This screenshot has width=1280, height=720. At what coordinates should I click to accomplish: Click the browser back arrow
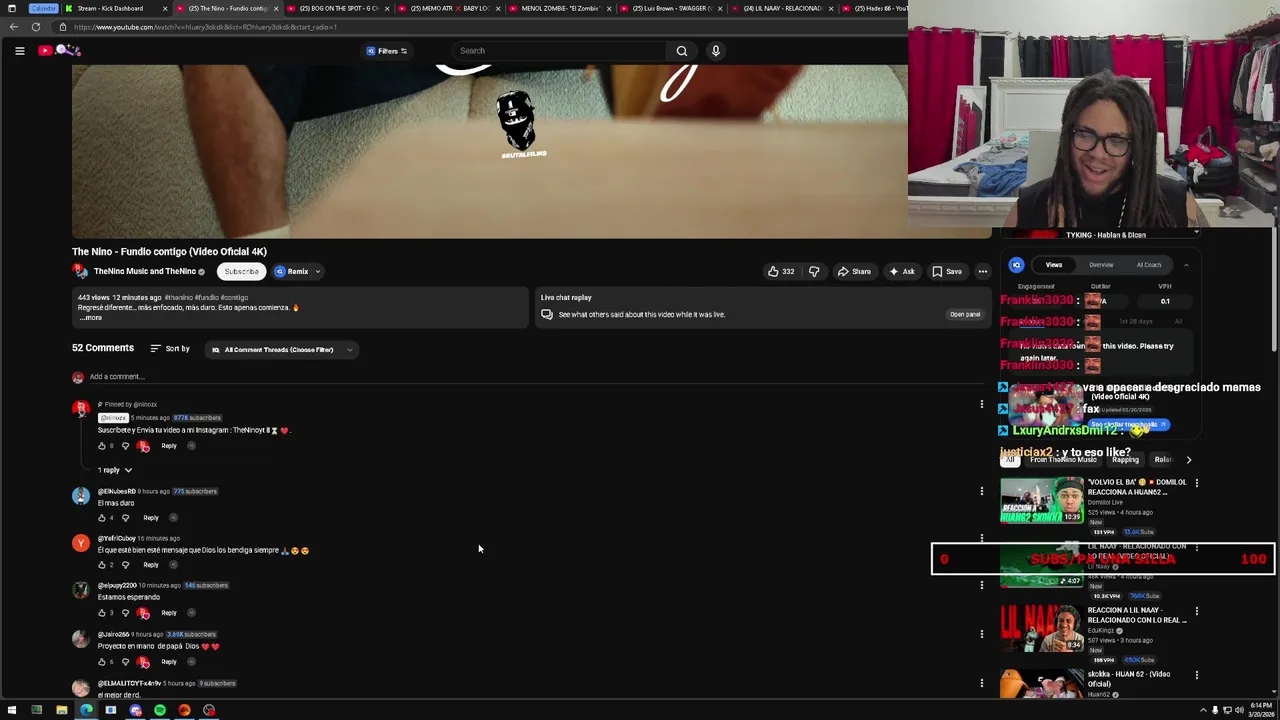[13, 27]
